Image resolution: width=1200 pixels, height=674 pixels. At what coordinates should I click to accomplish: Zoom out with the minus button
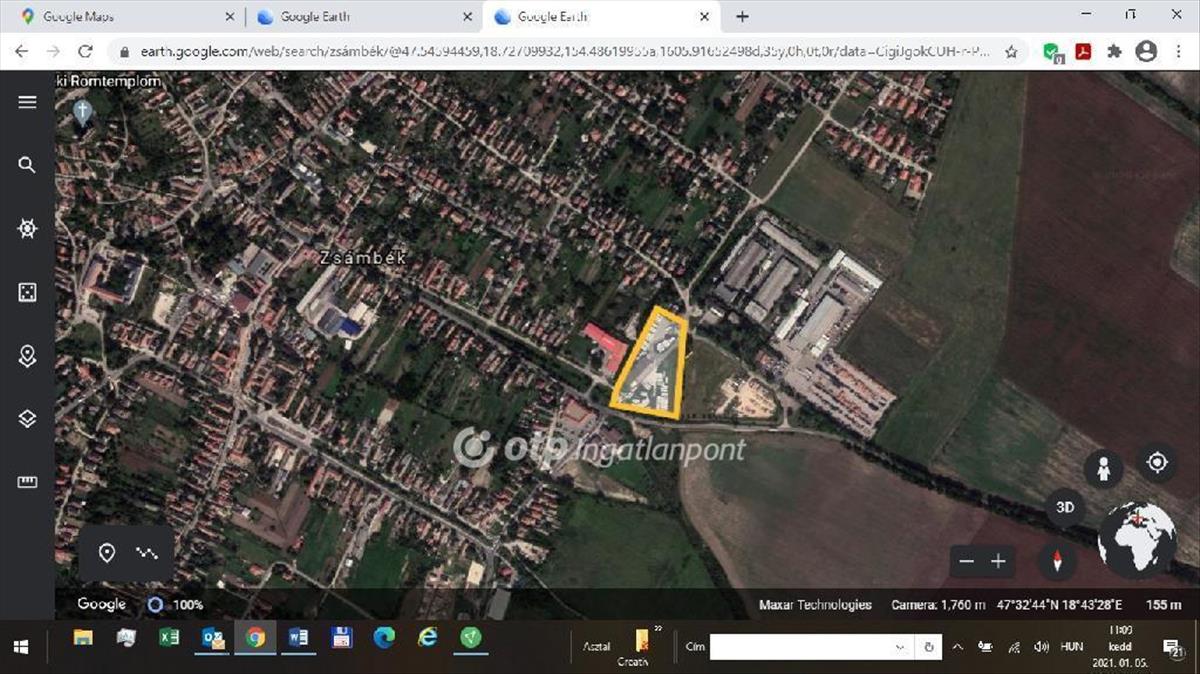point(966,561)
